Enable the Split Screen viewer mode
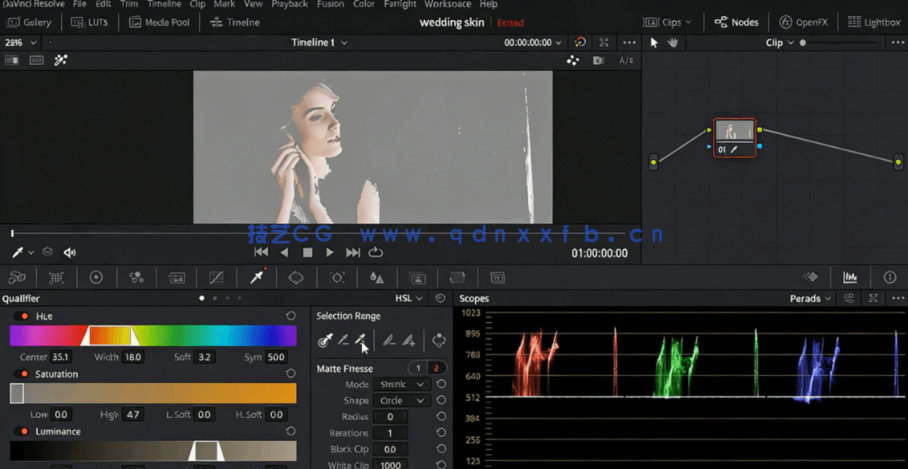Screen dimensions: 908x469 [36, 60]
